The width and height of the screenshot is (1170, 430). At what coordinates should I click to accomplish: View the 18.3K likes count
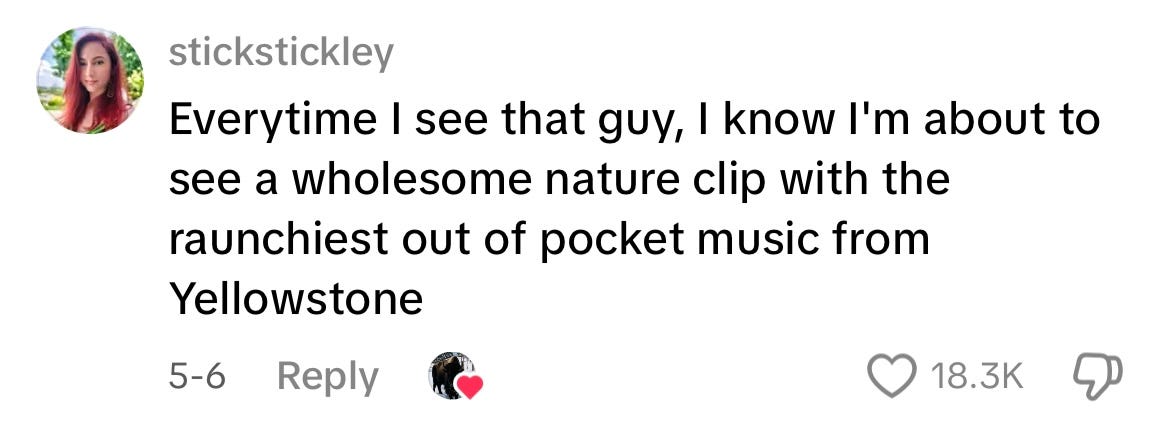tap(977, 376)
